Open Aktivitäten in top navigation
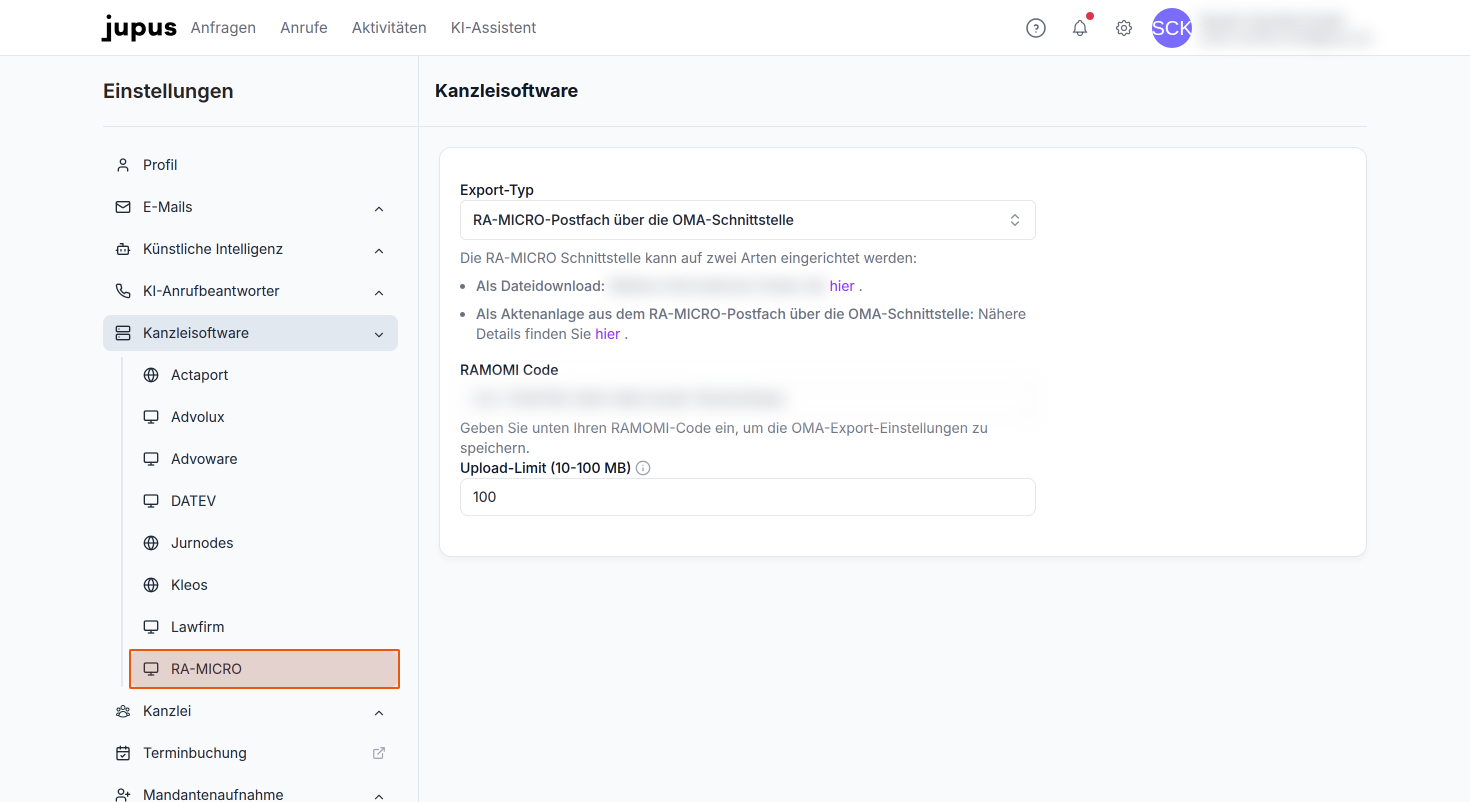 click(389, 28)
